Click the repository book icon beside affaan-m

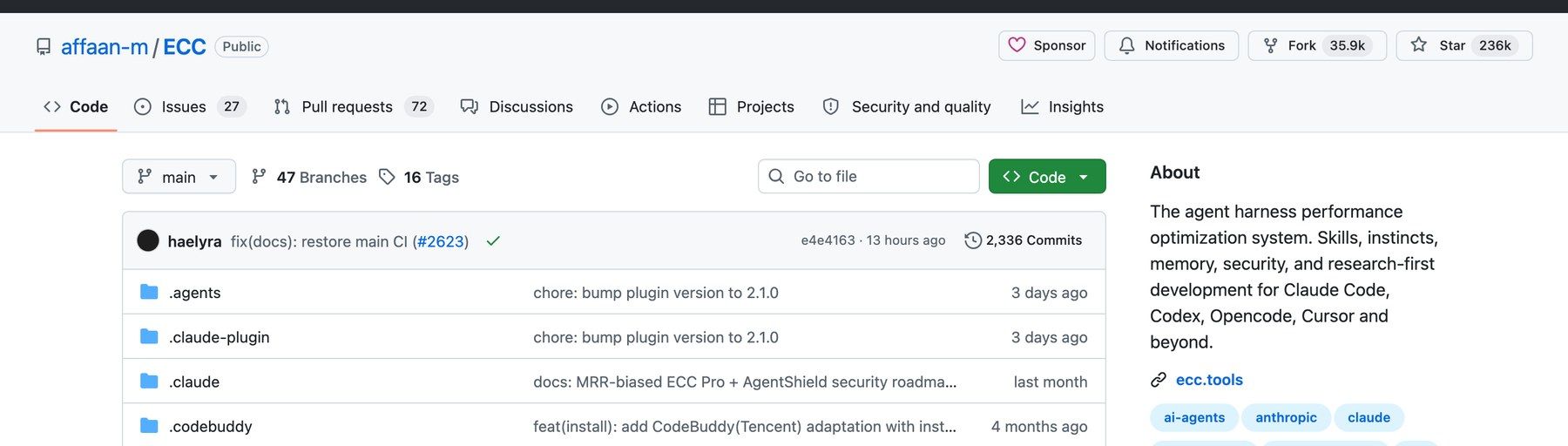pyautogui.click(x=44, y=47)
